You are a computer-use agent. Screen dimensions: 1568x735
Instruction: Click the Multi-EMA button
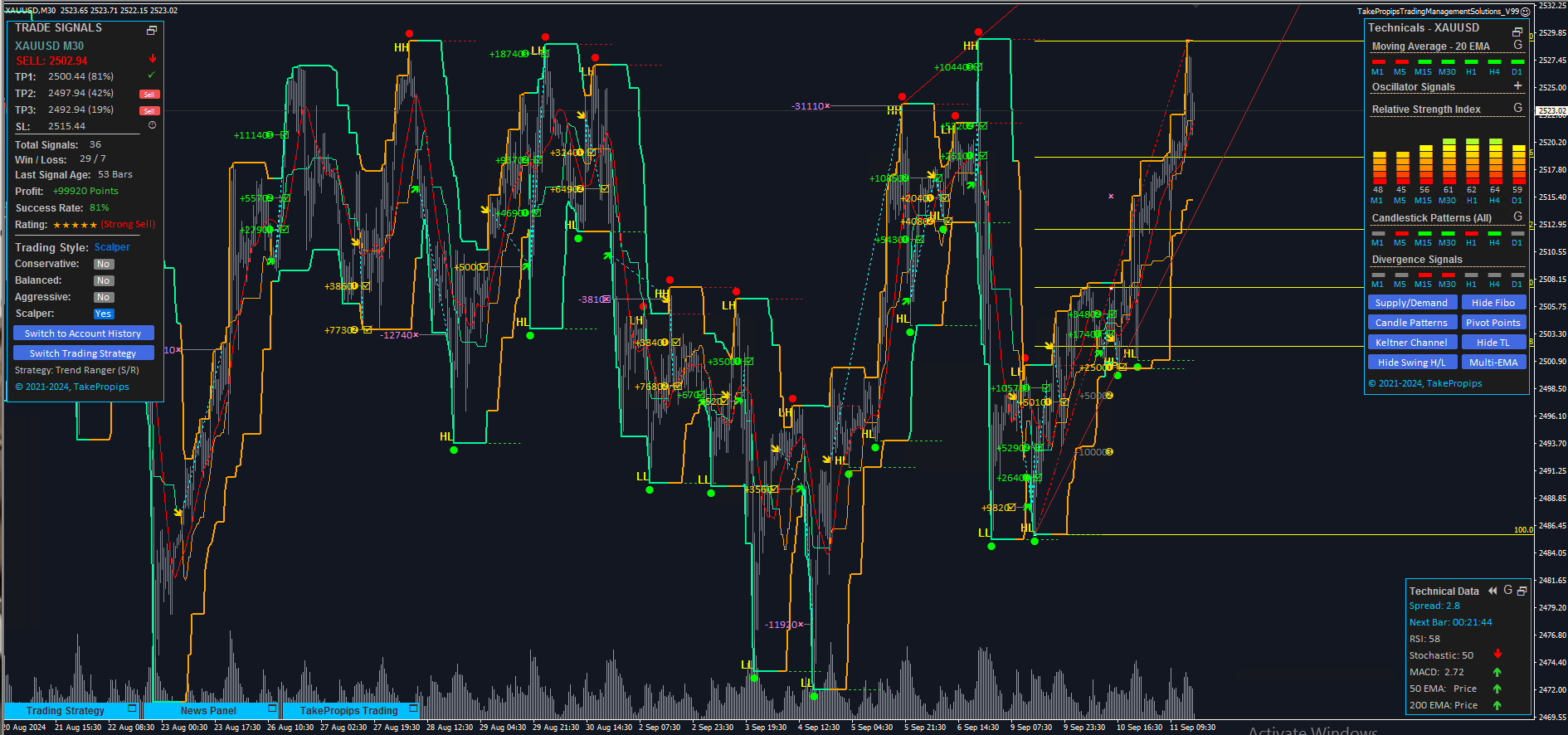[1493, 363]
